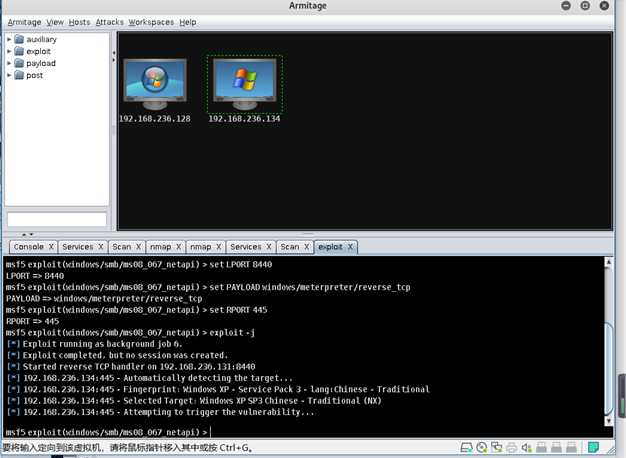Open the View menu
The image size is (626, 458).
point(55,22)
